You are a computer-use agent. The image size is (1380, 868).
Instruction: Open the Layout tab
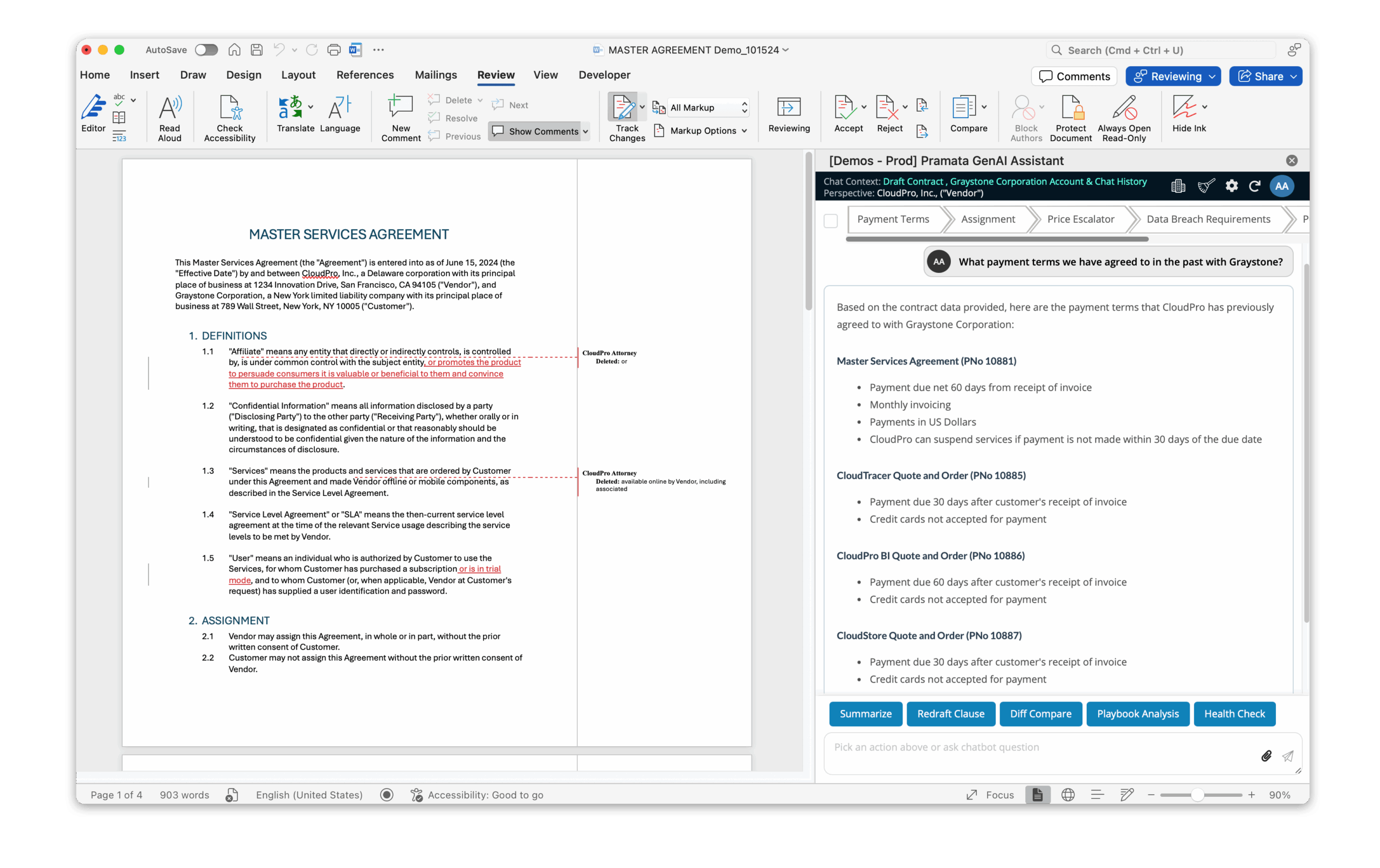coord(298,75)
